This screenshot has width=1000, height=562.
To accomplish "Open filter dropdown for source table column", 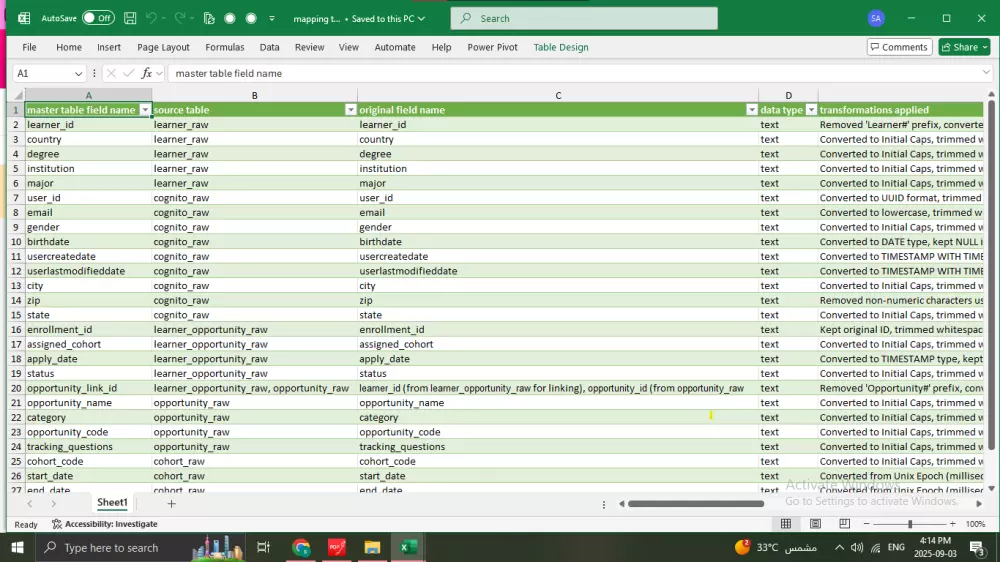I will tap(350, 110).
